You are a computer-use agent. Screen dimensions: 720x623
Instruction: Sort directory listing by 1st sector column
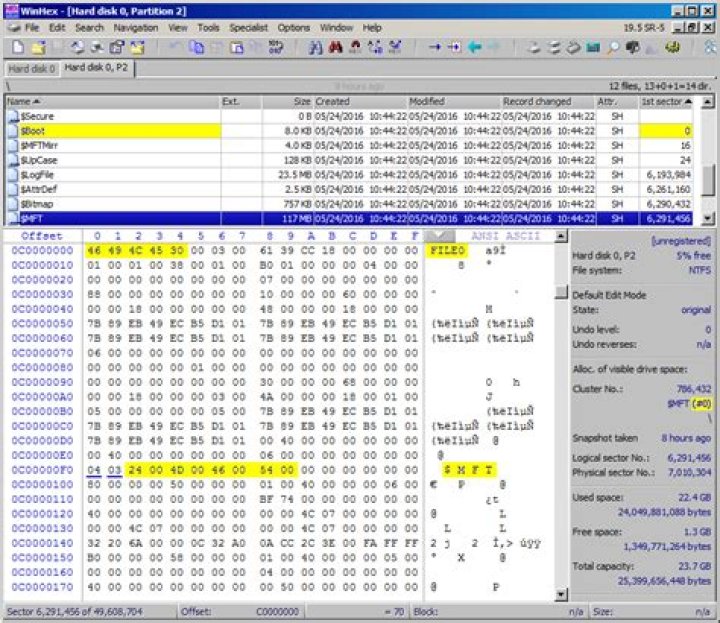coord(665,101)
